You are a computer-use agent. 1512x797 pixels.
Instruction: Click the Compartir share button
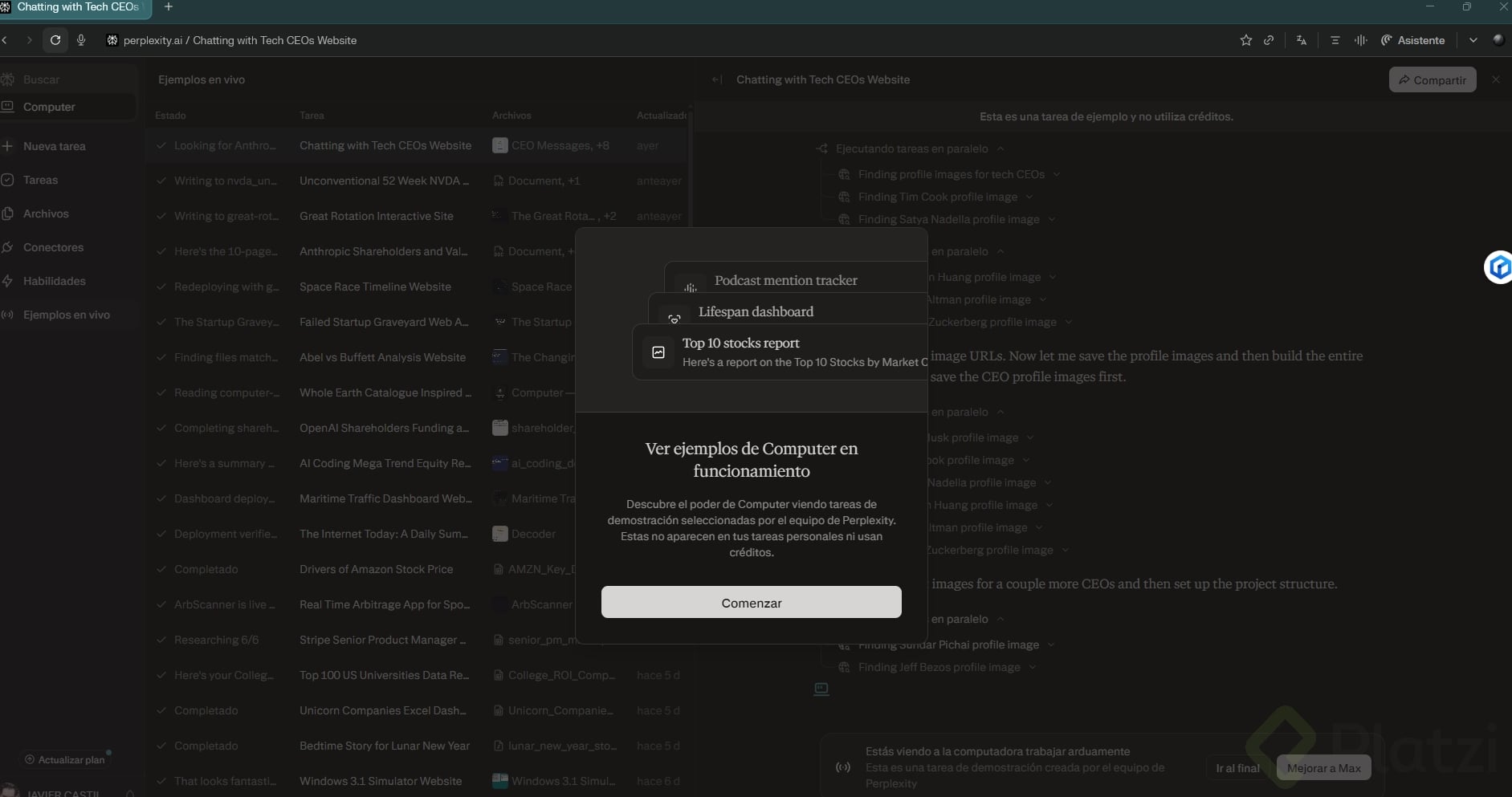point(1433,79)
